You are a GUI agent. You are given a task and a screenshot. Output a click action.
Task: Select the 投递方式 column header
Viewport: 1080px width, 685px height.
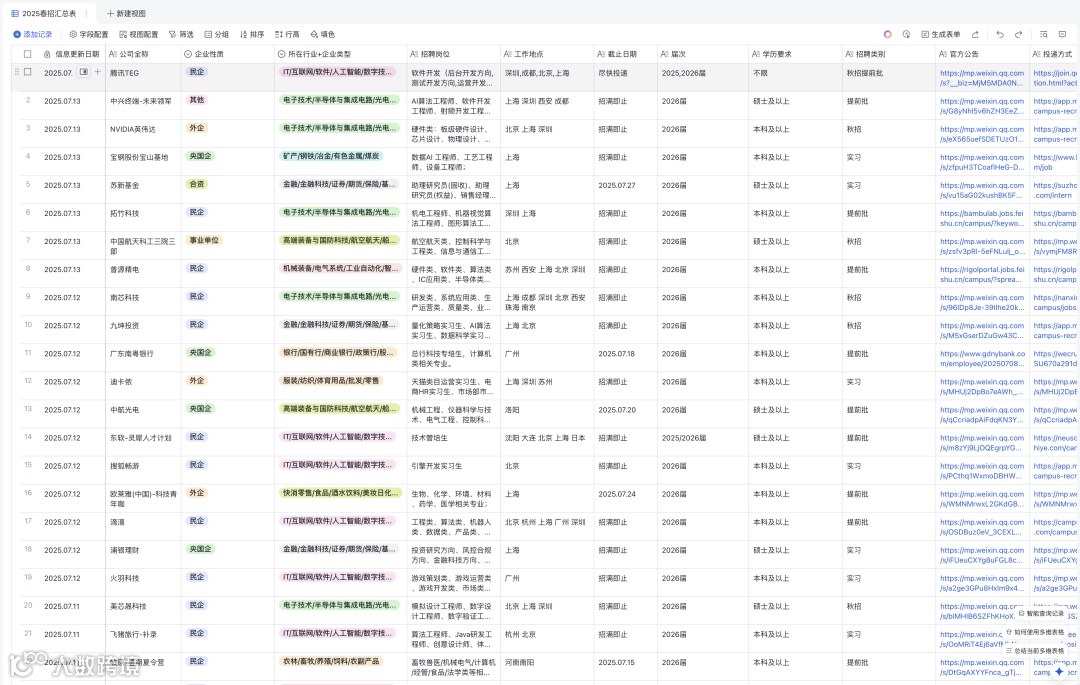(x=1054, y=54)
